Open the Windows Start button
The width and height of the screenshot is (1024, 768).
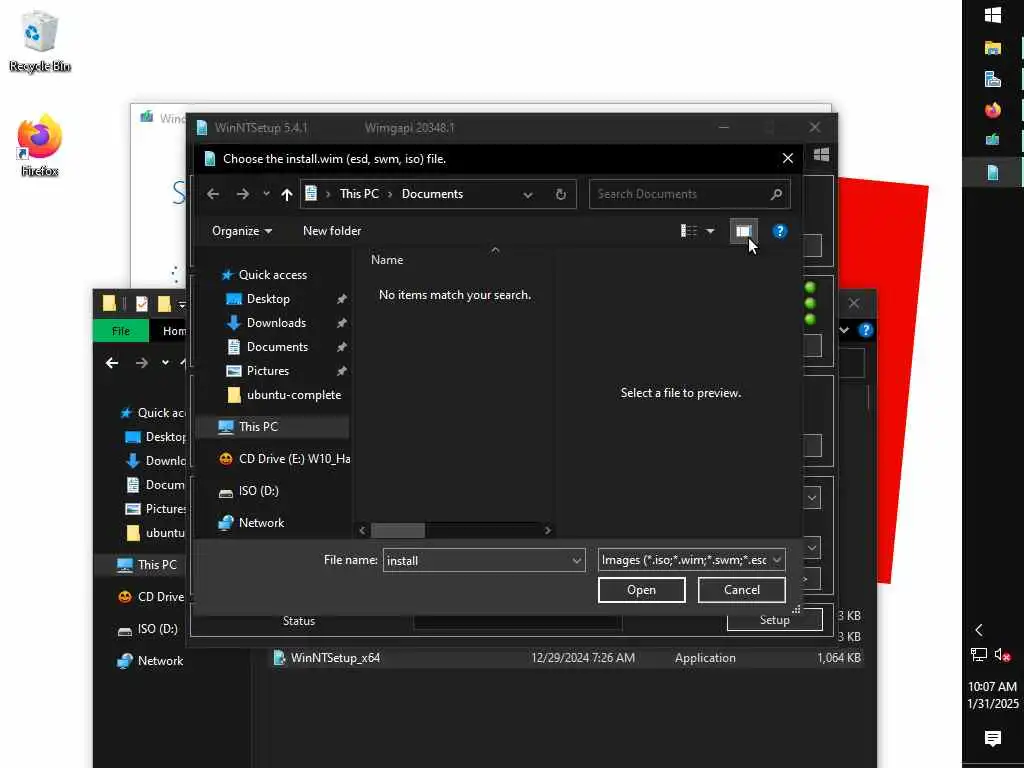pos(993,15)
